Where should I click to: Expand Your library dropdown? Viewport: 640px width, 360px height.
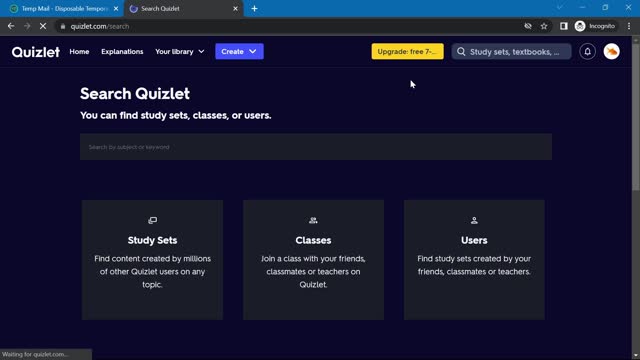tap(180, 52)
